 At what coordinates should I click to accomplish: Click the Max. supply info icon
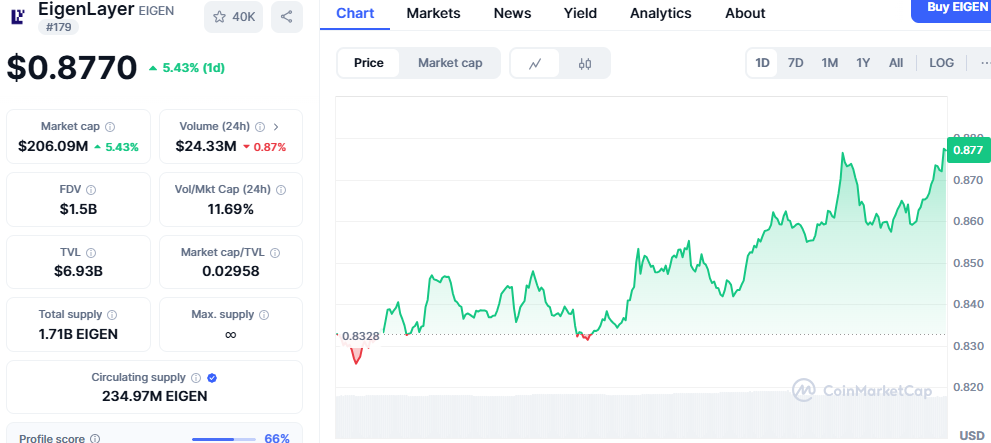[x=265, y=315]
